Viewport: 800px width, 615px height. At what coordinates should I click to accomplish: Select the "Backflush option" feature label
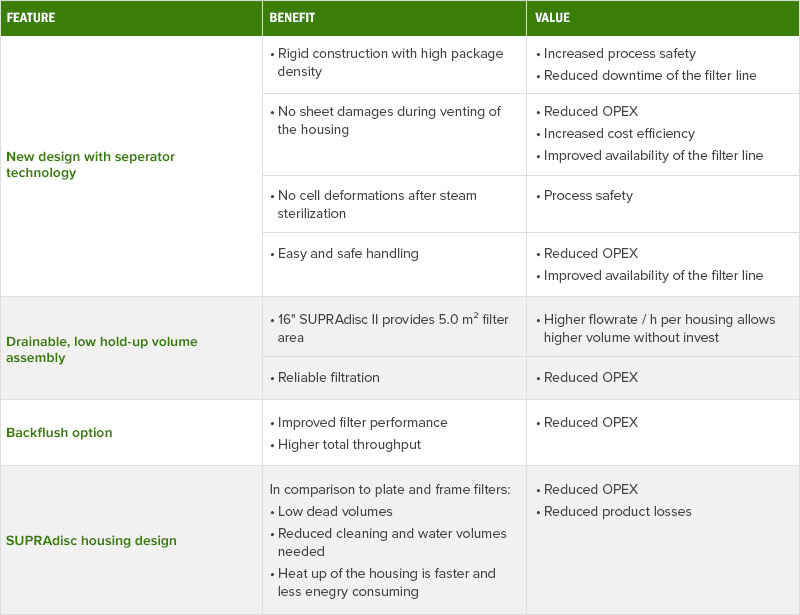pos(59,433)
